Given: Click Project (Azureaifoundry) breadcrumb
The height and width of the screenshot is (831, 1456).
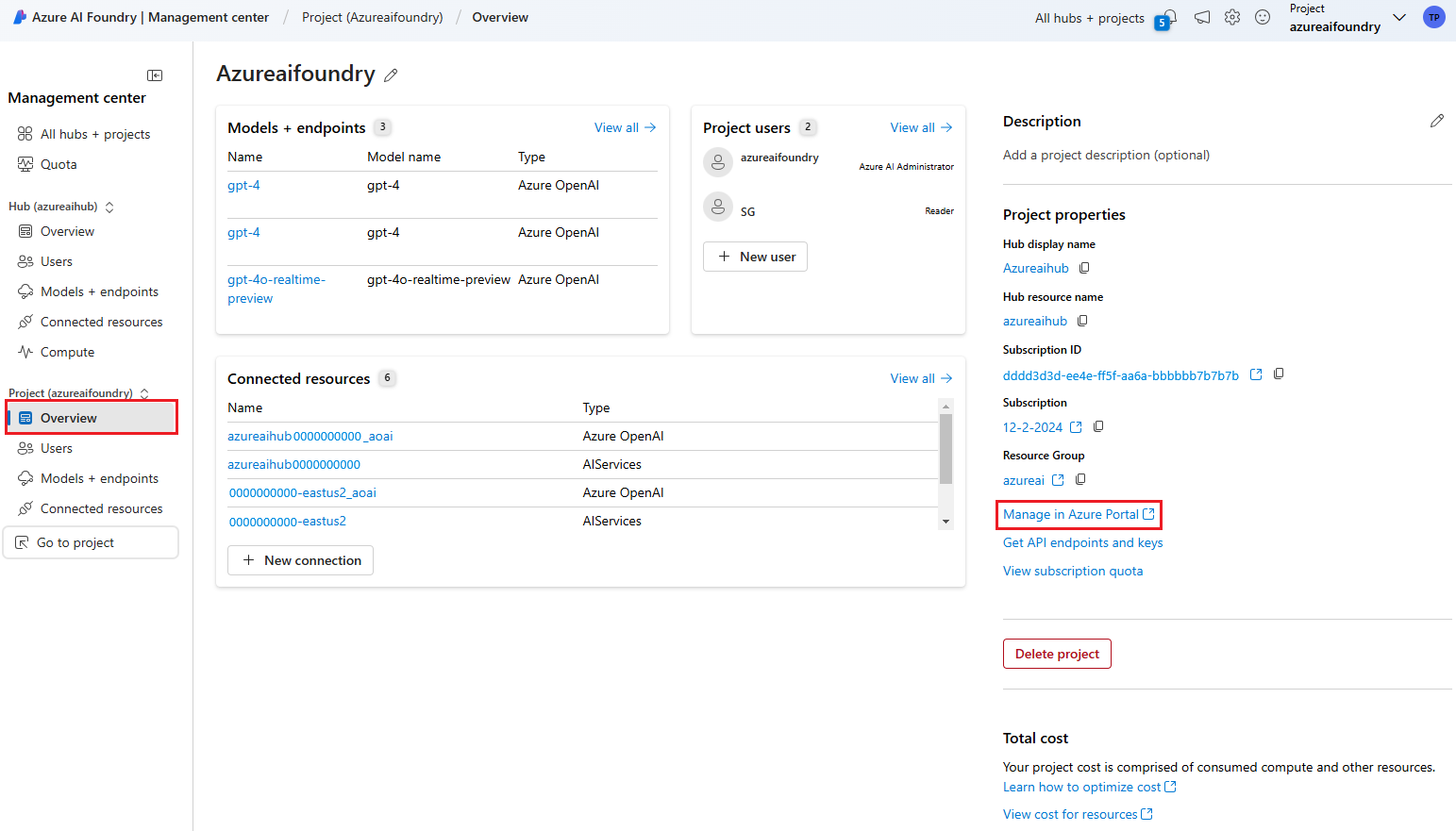Looking at the screenshot, I should (x=372, y=17).
